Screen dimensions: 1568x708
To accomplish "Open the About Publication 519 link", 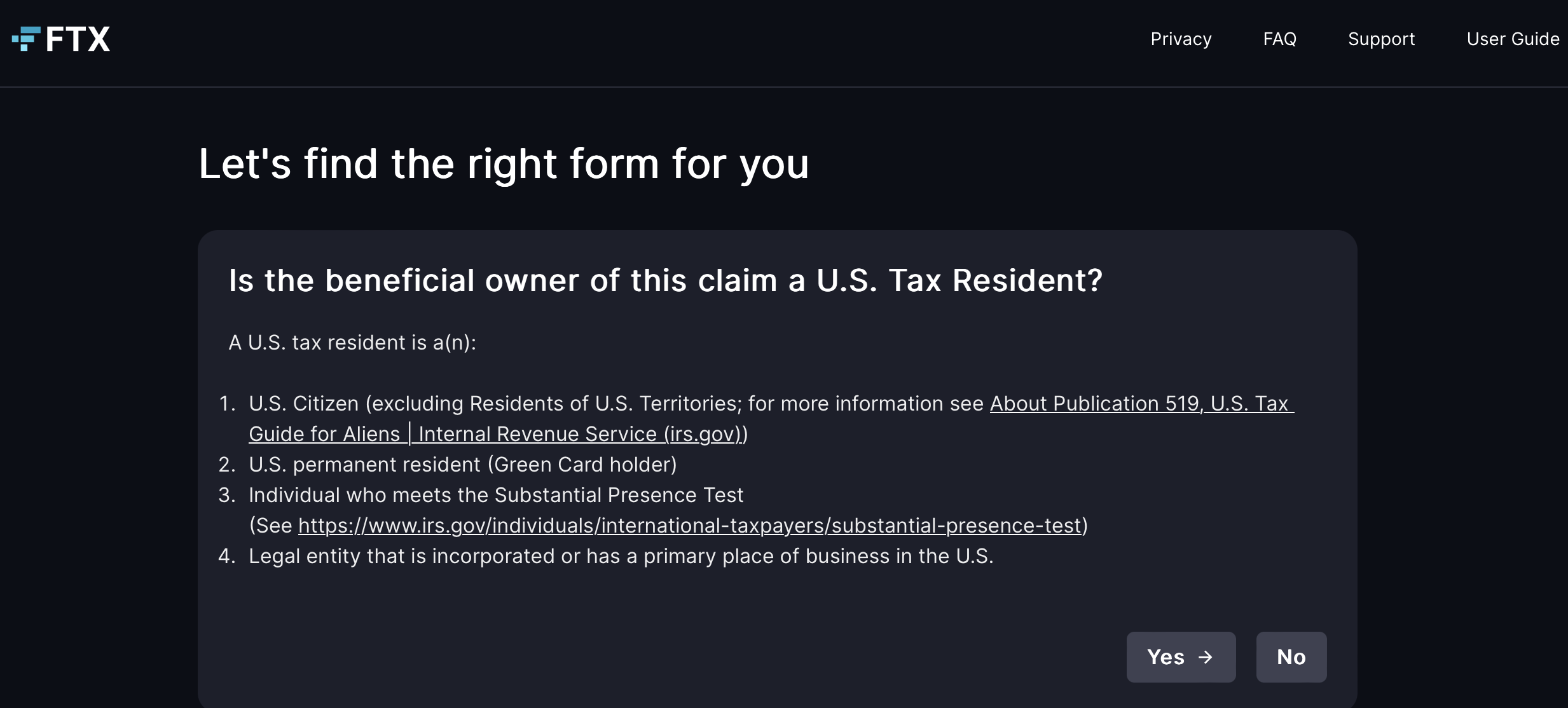I will pyautogui.click(x=1141, y=404).
